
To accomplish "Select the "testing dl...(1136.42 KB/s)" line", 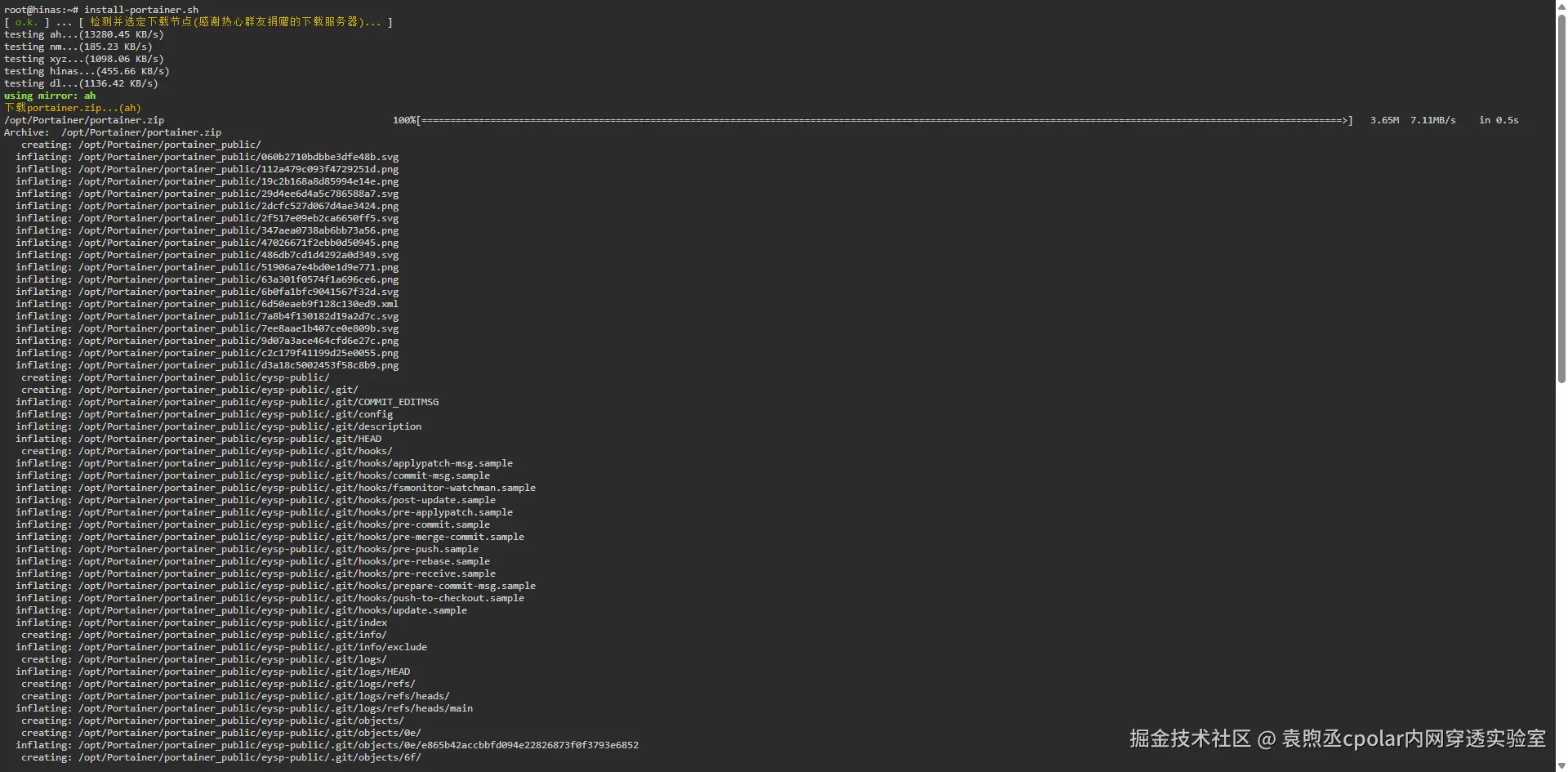I will [81, 83].
